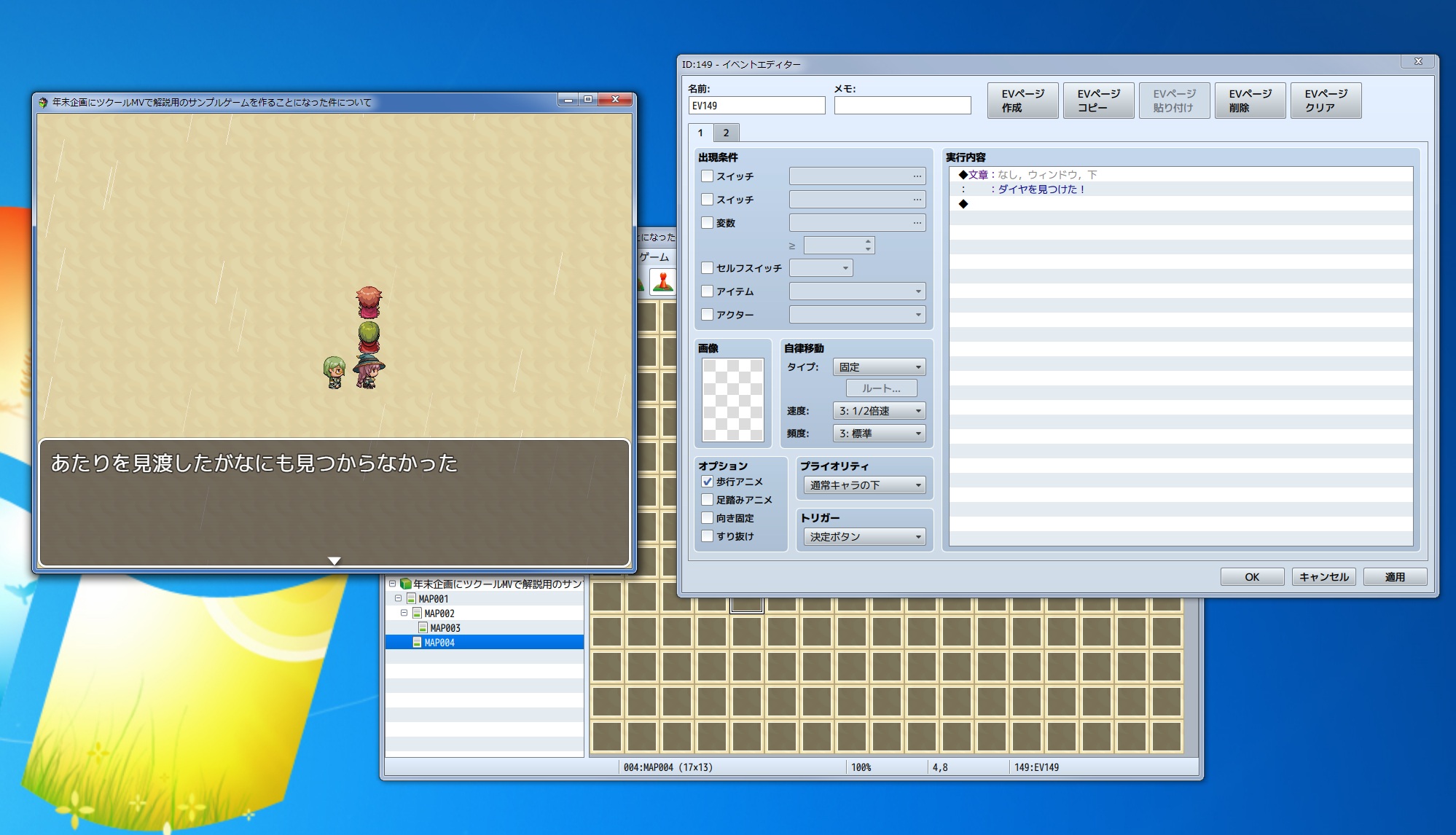
Task: Click the MAP003 map icon
Action: pos(423,627)
